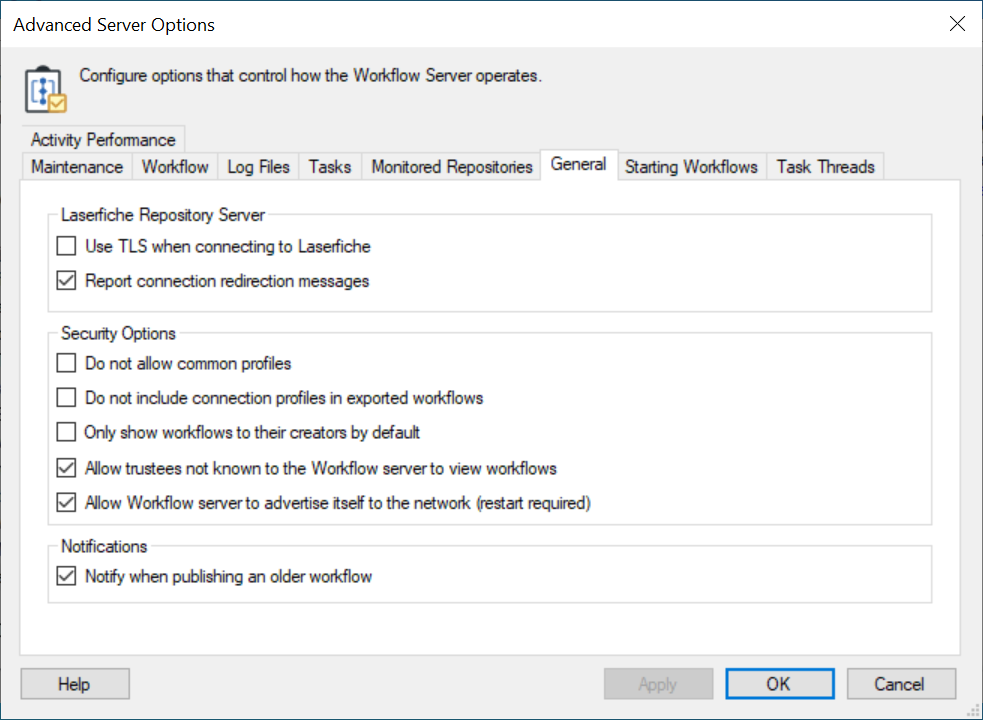Open the Tasks tab

tap(330, 167)
